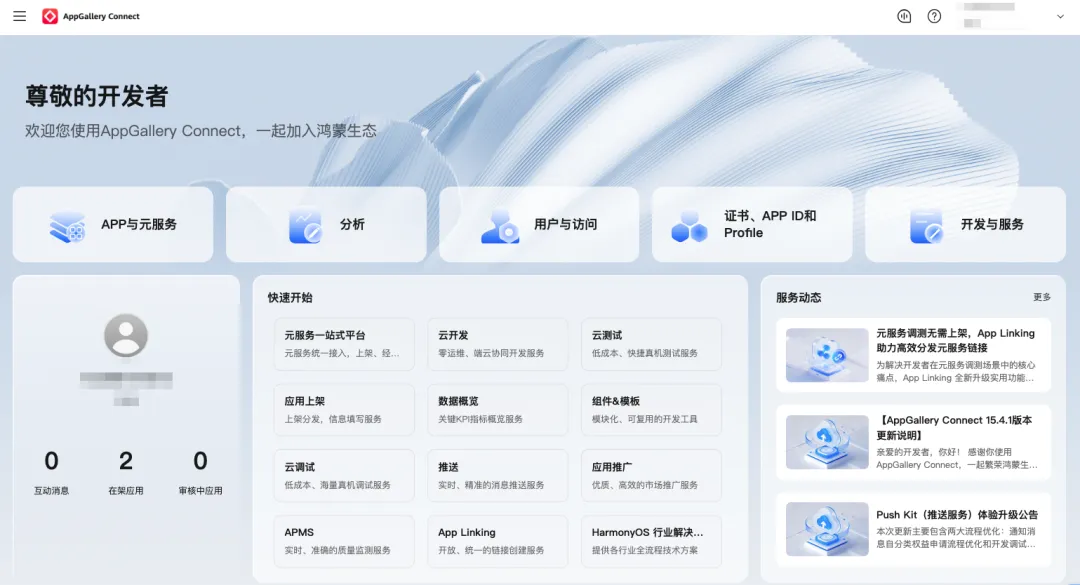
Task: Click the 尊敬的开发者 greeting heading
Action: tap(97, 96)
